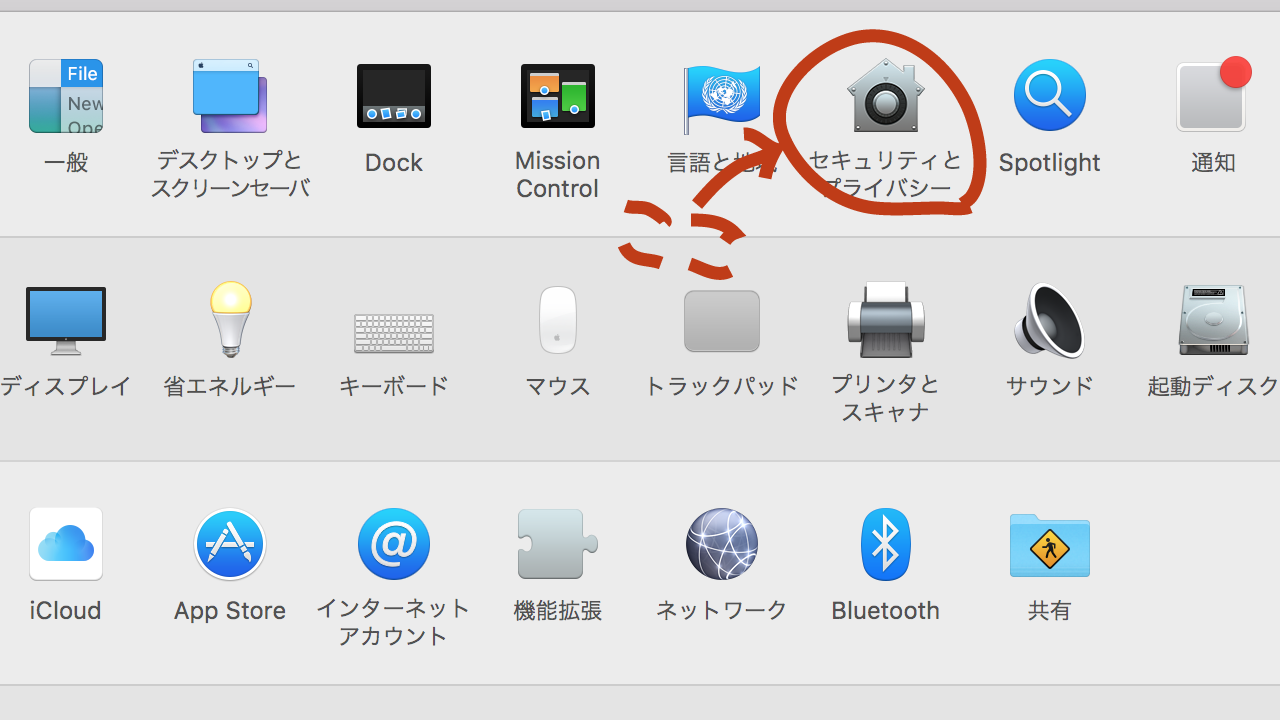The image size is (1280, 720).
Task: Open the iCloud preferences icon
Action: pos(66,544)
